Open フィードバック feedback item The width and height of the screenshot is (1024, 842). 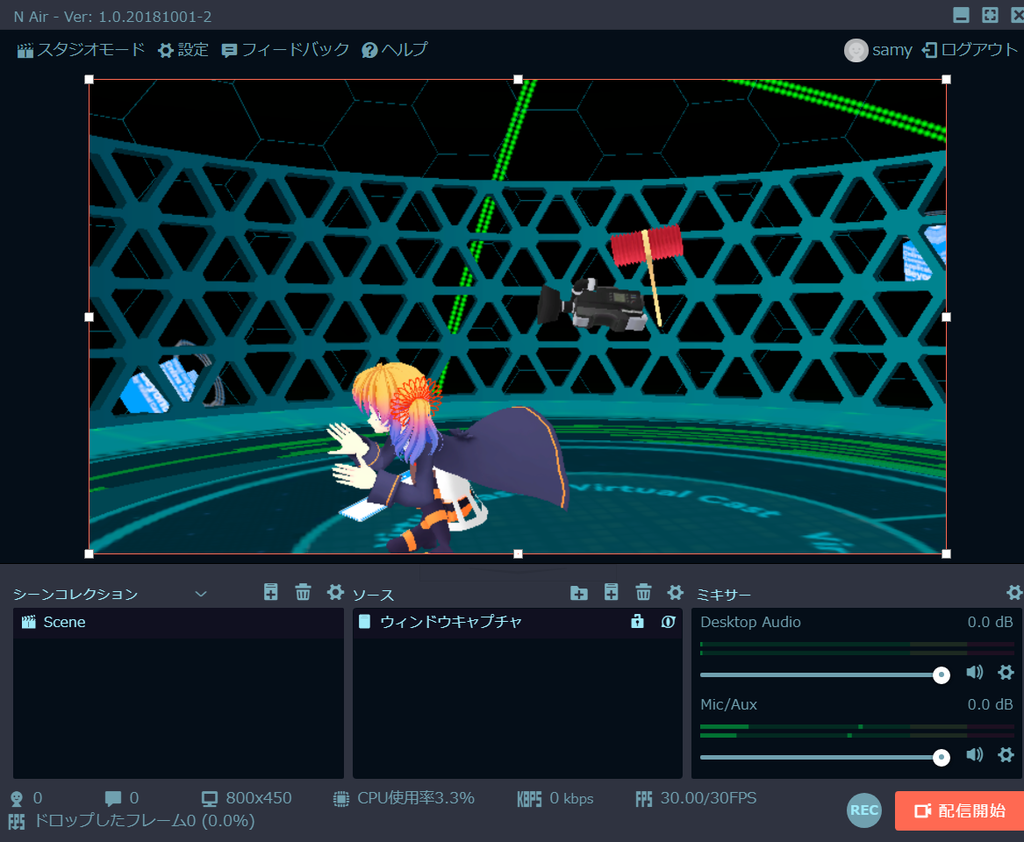pos(285,50)
